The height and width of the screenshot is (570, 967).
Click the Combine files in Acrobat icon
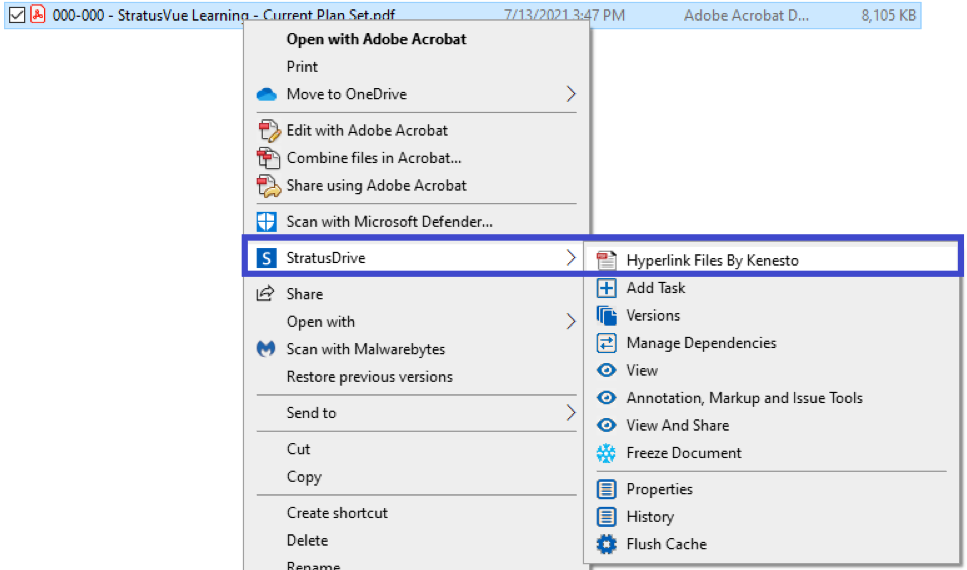tap(268, 158)
